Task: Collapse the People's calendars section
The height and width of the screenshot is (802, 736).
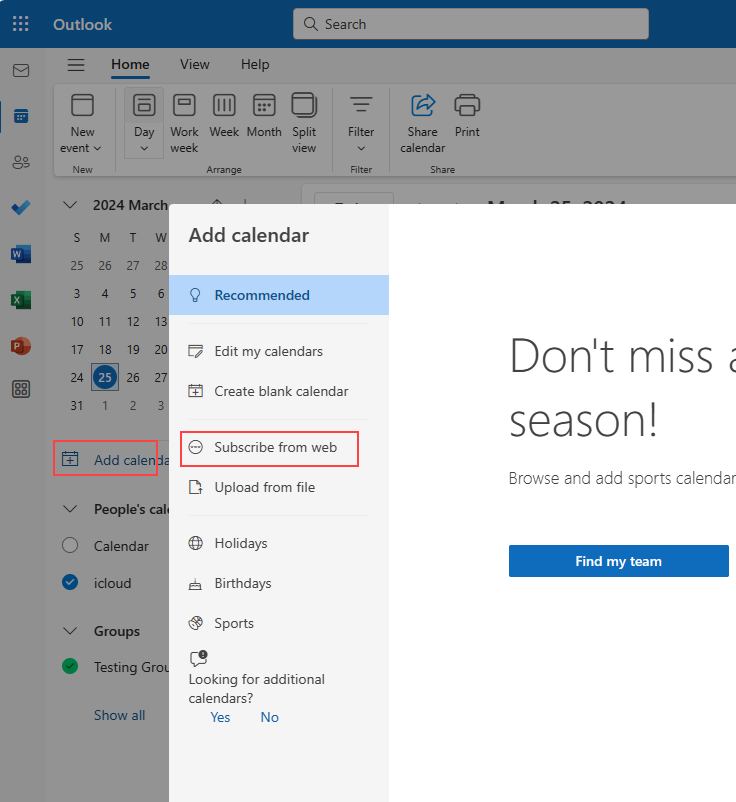Action: coord(70,509)
